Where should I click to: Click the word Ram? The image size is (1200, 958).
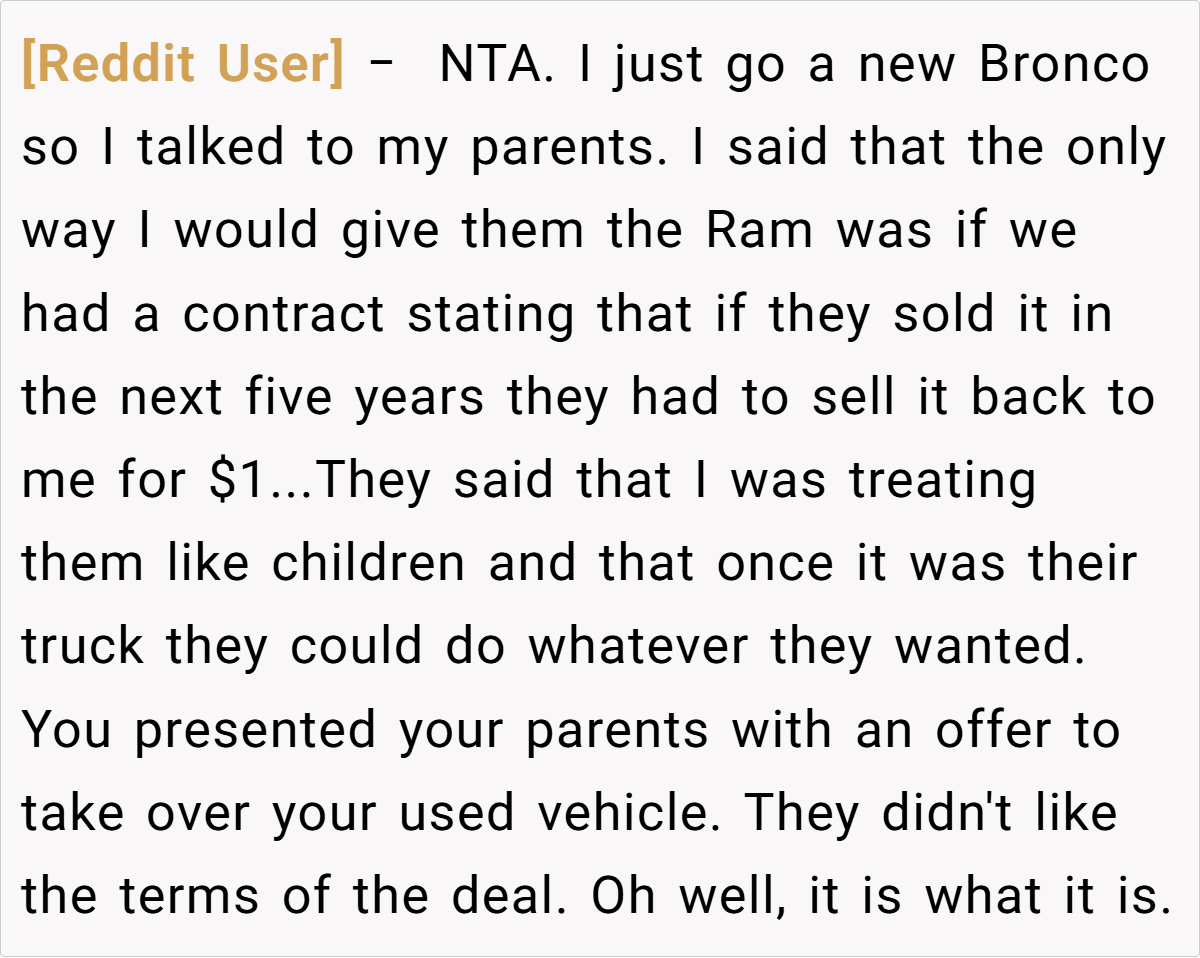coord(760,232)
